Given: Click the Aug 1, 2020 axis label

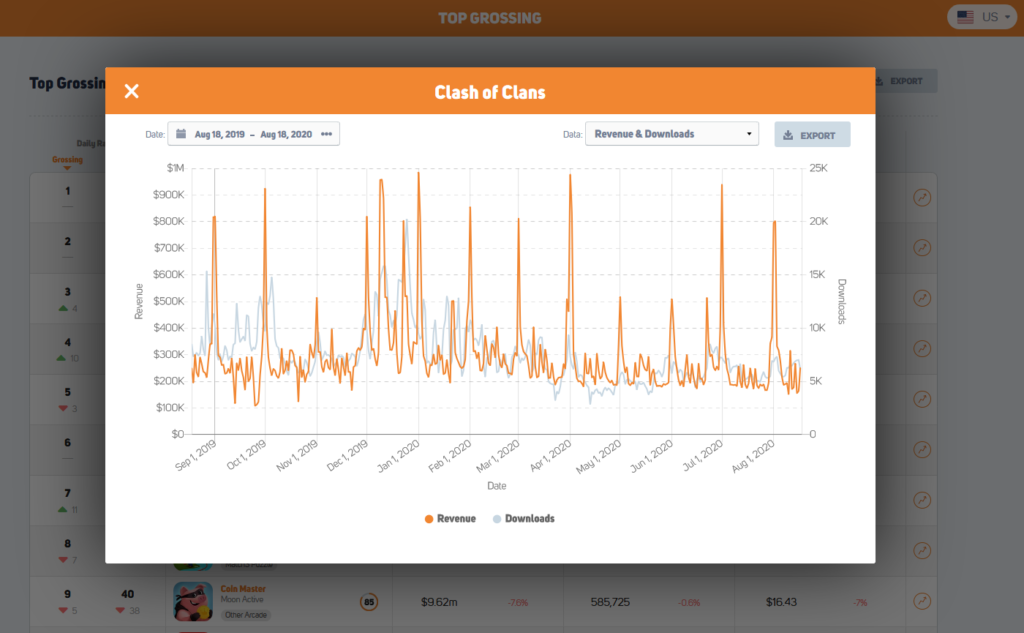Looking at the screenshot, I should 753,456.
